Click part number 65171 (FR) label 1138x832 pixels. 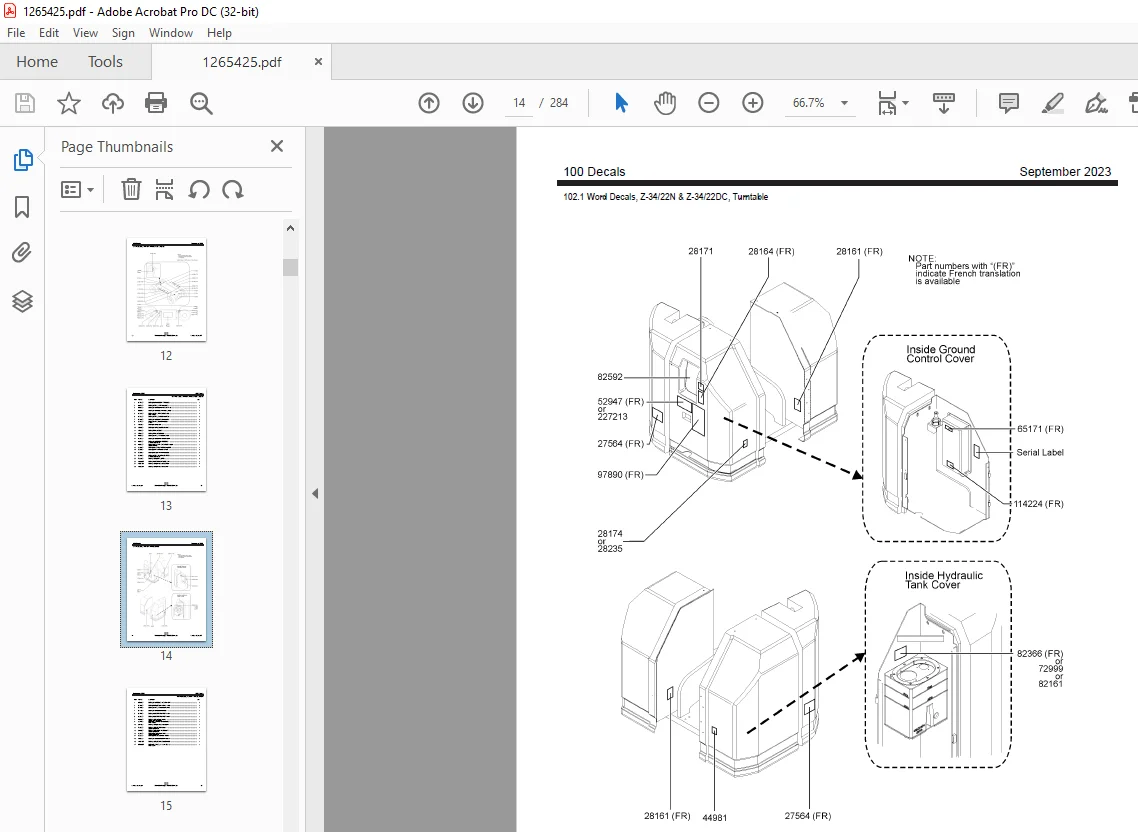tap(1040, 429)
